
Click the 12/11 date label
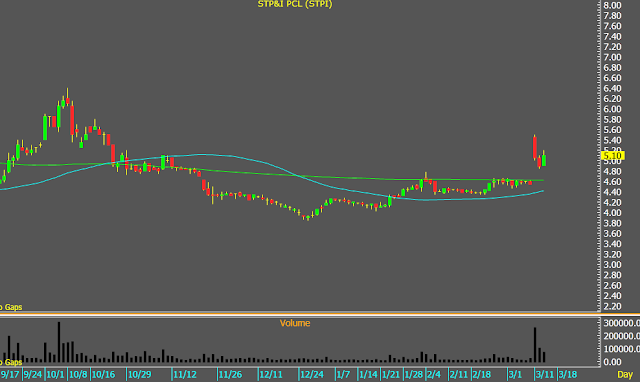coord(271,375)
